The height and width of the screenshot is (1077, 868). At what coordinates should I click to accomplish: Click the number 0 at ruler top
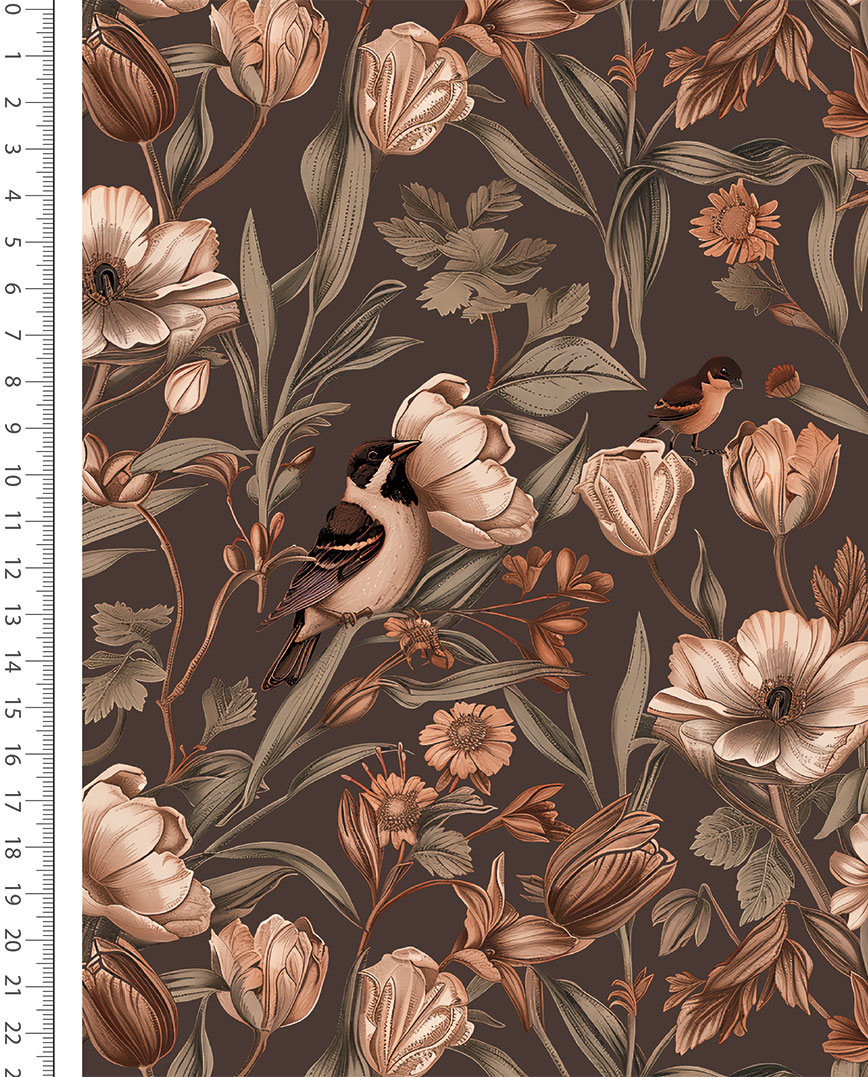click(13, 12)
